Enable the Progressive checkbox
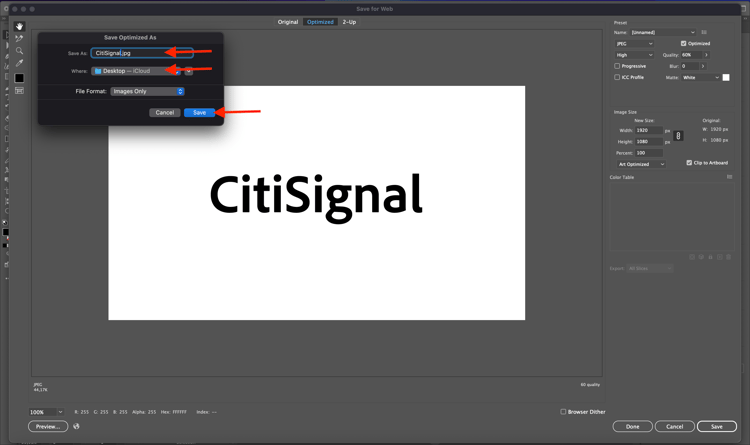 617,66
